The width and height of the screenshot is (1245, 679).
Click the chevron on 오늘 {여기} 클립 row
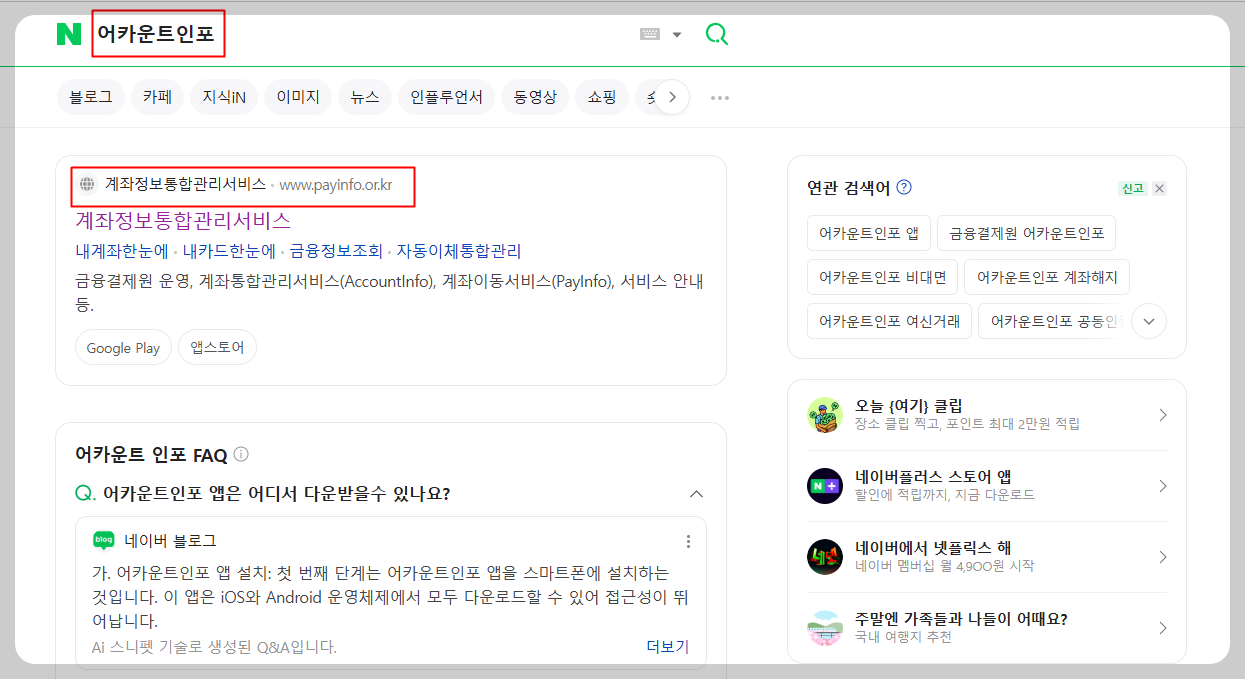tap(1162, 415)
